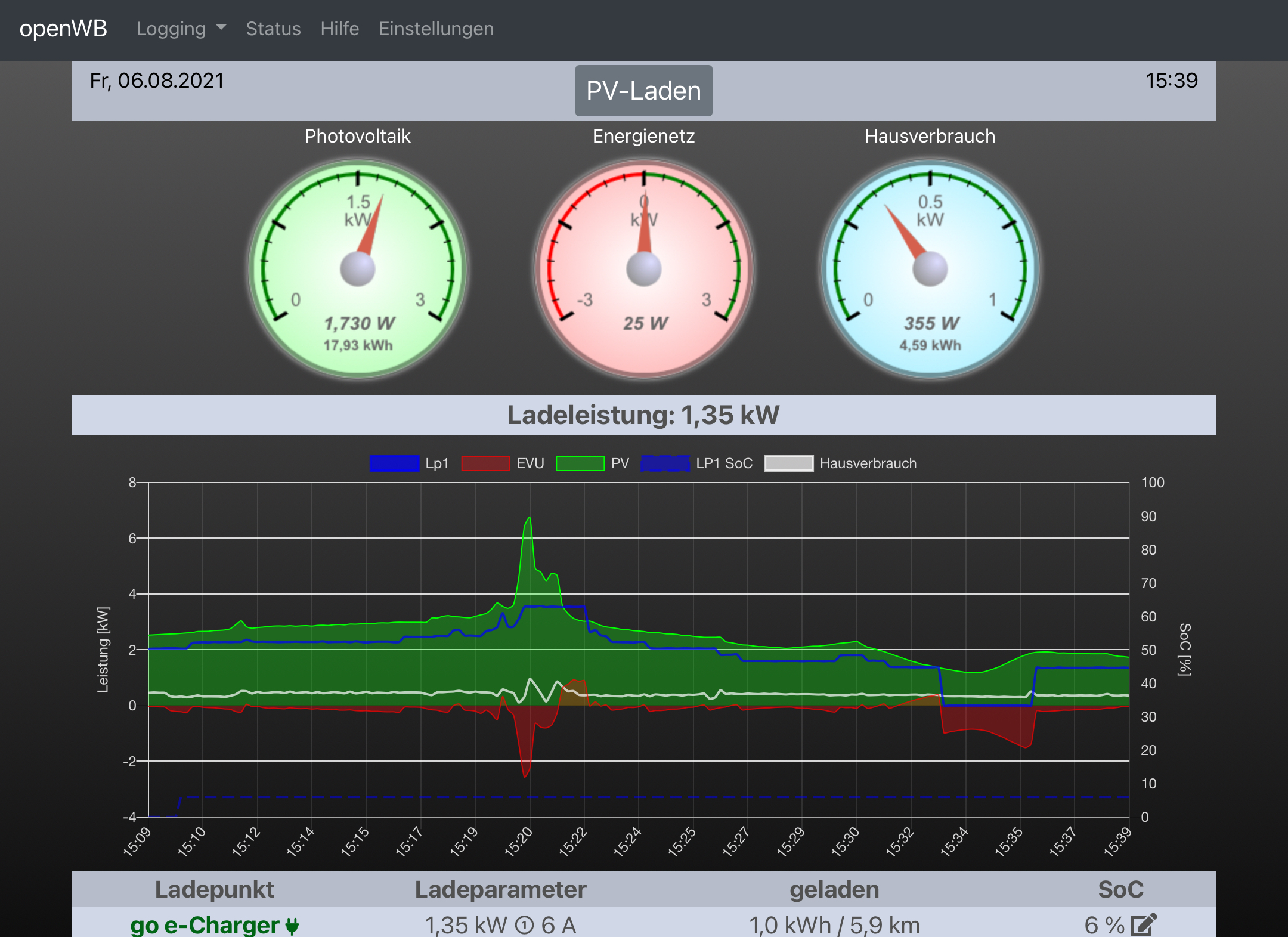
Task: Click the PV peak in the chart
Action: click(529, 518)
